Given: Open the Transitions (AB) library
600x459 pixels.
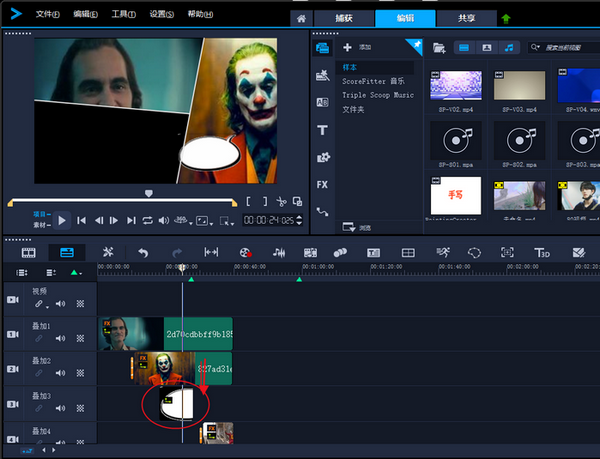Looking at the screenshot, I should (x=323, y=102).
